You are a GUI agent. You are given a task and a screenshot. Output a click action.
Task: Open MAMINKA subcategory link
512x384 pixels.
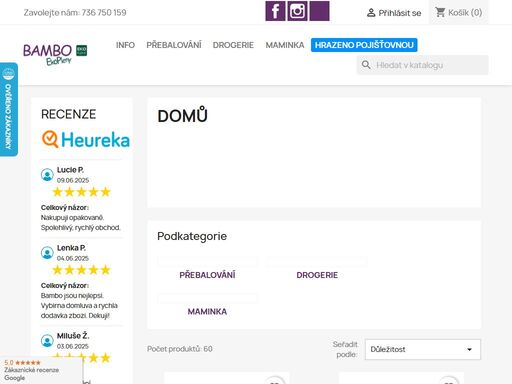point(207,311)
